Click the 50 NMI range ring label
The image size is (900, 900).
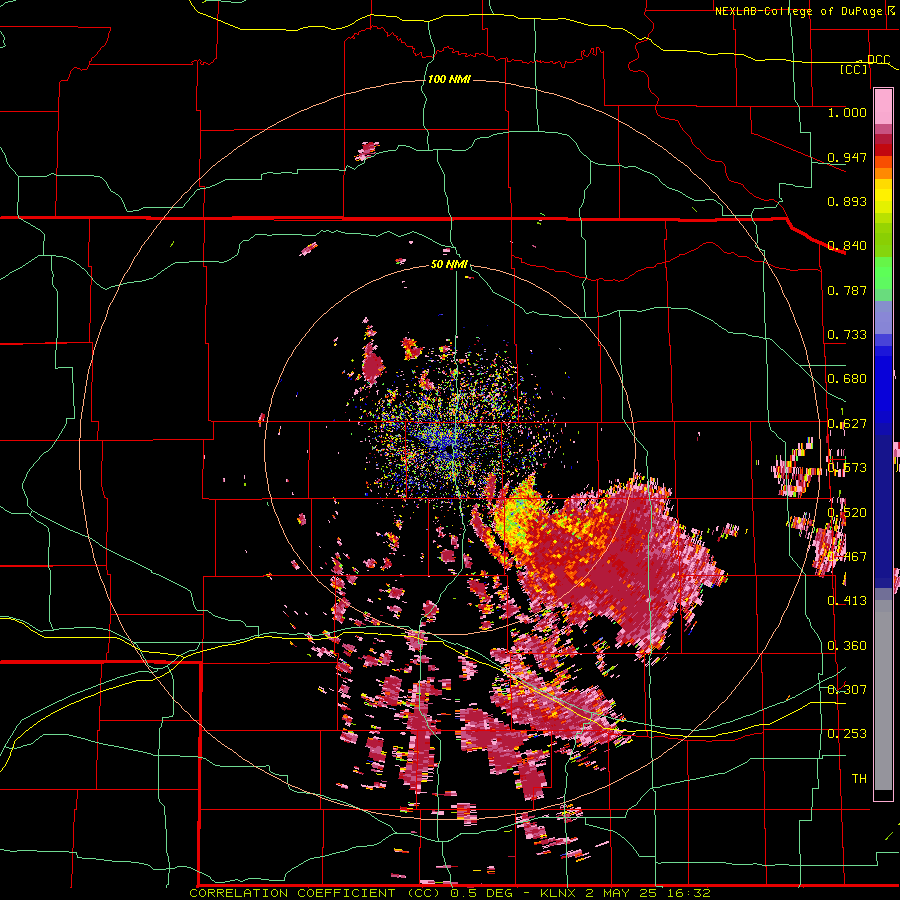(x=449, y=264)
